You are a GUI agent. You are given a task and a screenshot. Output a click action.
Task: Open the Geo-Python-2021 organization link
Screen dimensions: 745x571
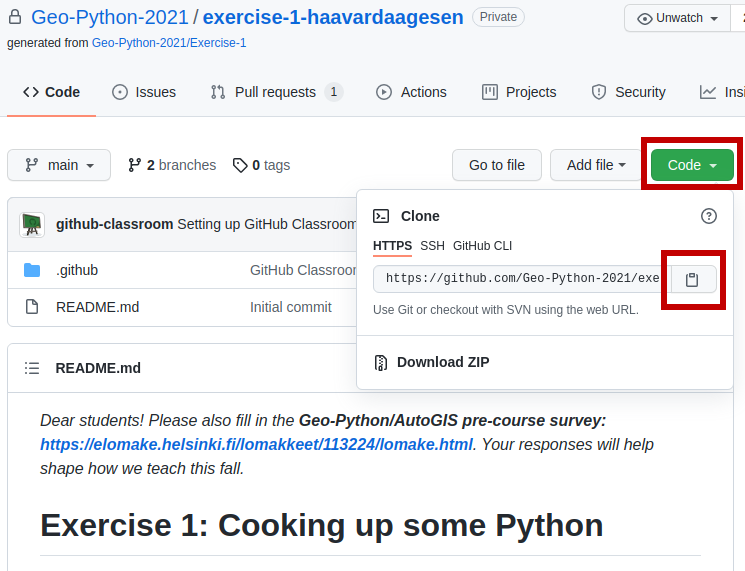coord(110,18)
